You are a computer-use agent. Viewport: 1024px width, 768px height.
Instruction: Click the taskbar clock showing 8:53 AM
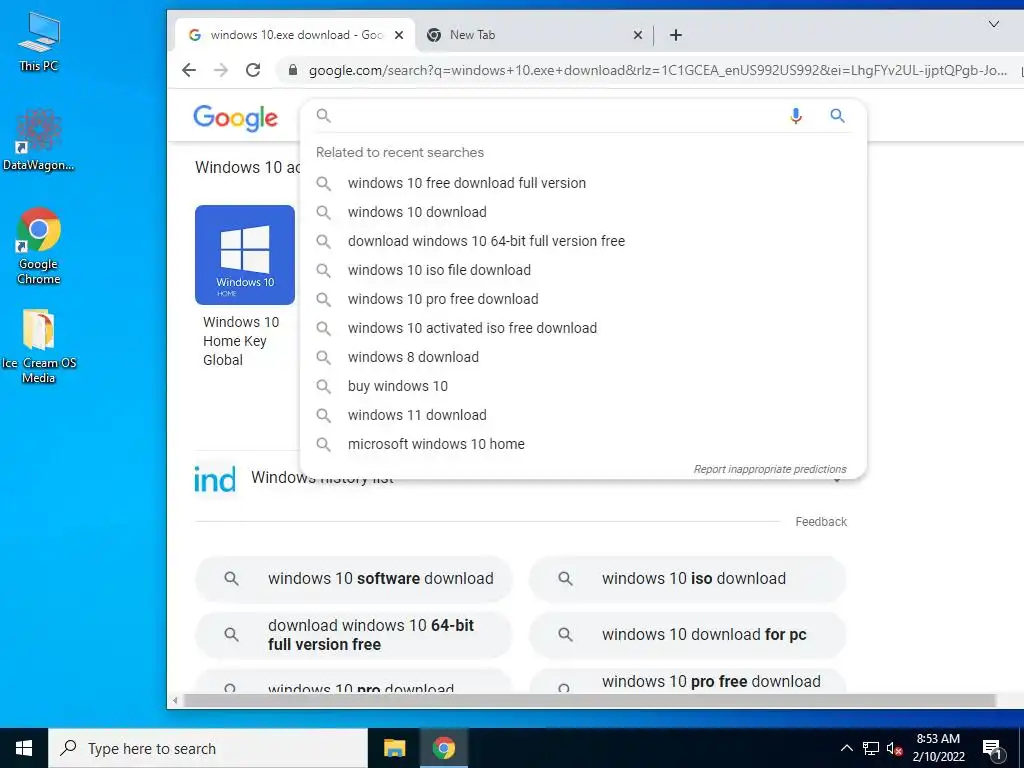tap(938, 748)
